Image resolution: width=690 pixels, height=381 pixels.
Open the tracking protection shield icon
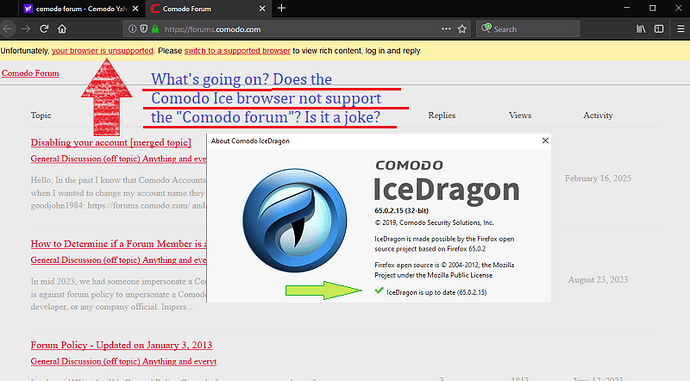pos(143,29)
